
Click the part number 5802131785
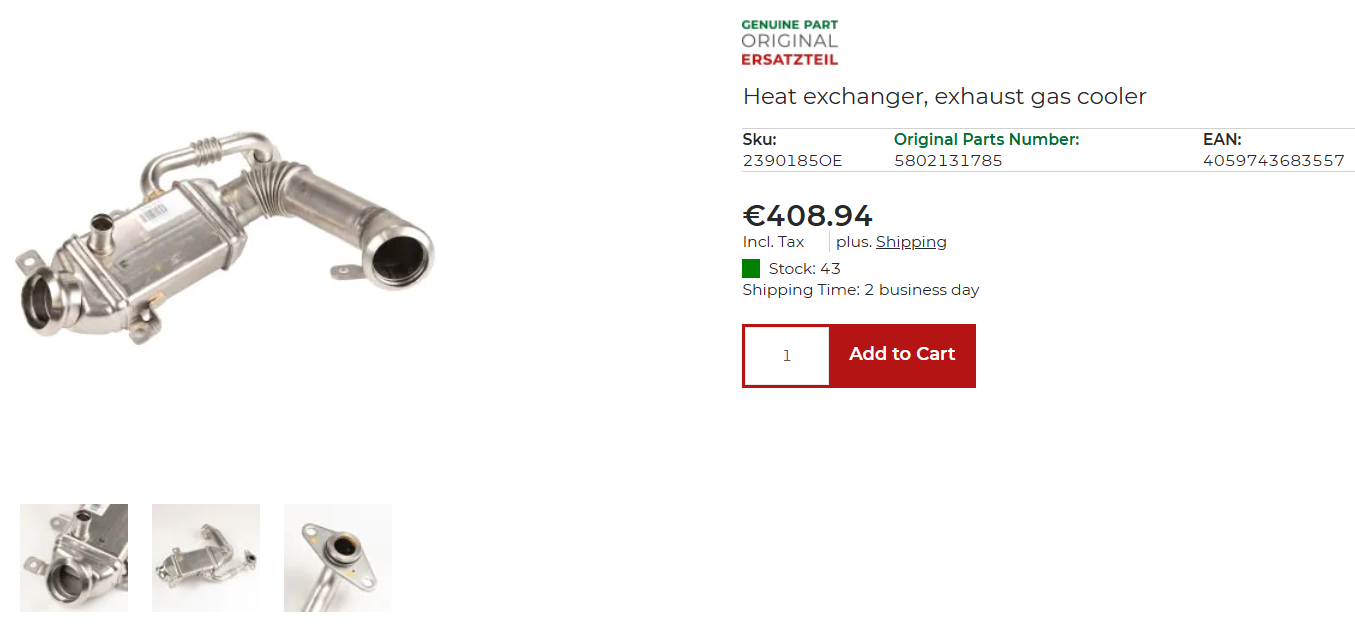click(x=948, y=161)
